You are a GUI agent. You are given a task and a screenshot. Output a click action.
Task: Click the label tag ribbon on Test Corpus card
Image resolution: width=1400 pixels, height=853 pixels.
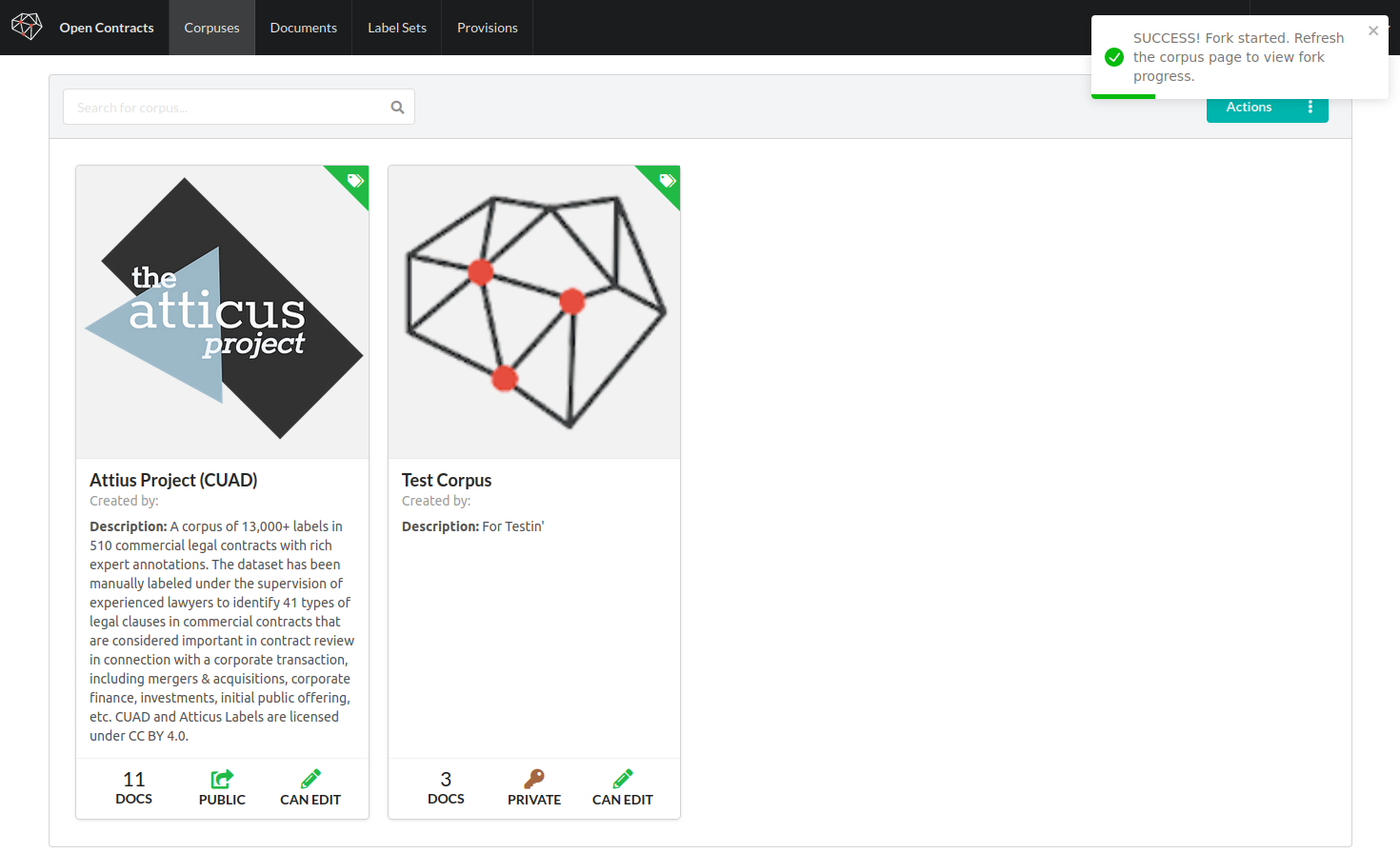tap(667, 180)
